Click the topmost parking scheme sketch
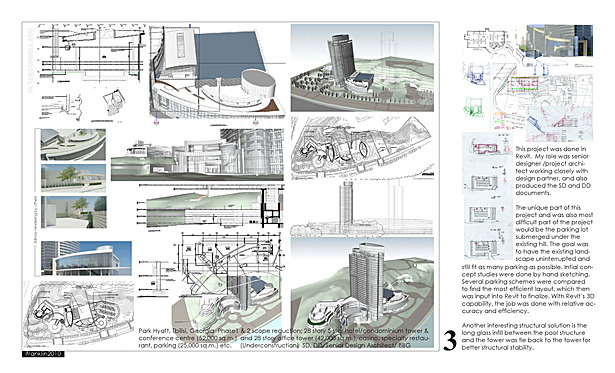 [x=487, y=148]
